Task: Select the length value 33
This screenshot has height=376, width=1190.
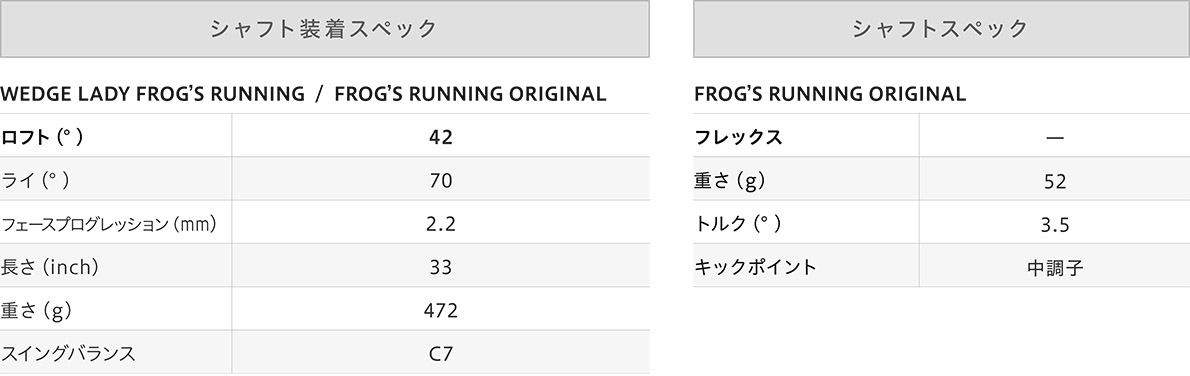Action: 440,267
